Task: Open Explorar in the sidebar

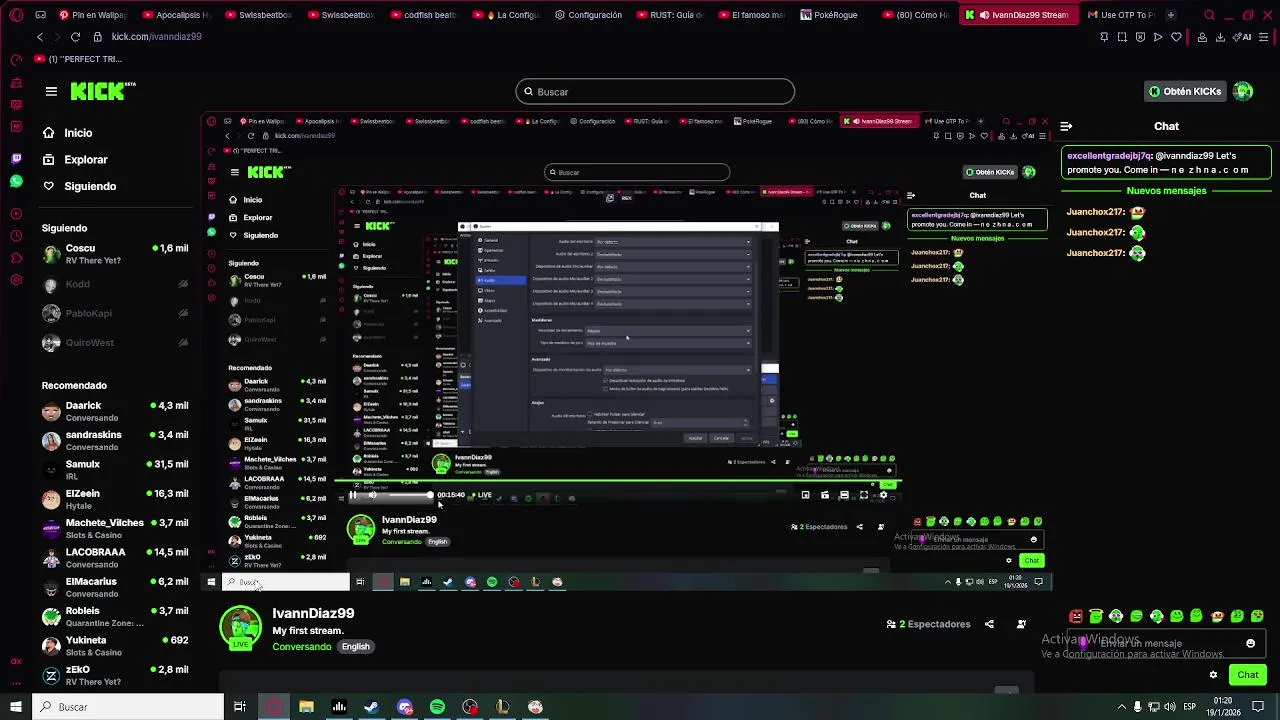Action: coord(86,159)
